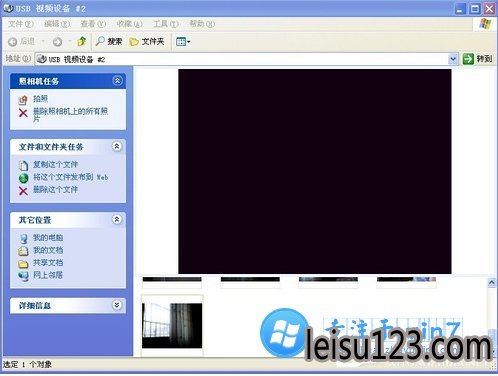The image size is (498, 376).
Task: Open the 工具(T) menu
Action: (x=166, y=24)
